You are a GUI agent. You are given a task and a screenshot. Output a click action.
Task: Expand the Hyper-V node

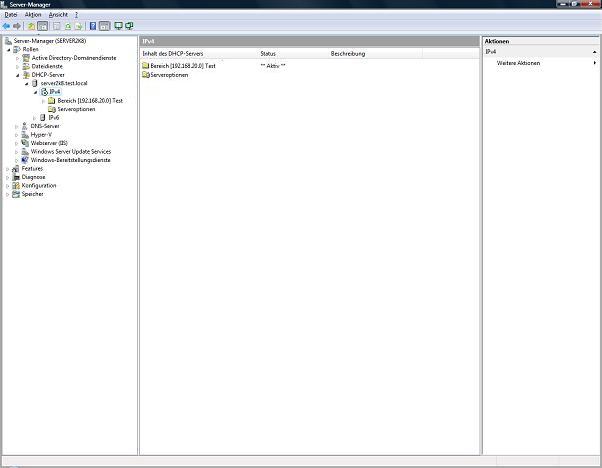[x=17, y=135]
